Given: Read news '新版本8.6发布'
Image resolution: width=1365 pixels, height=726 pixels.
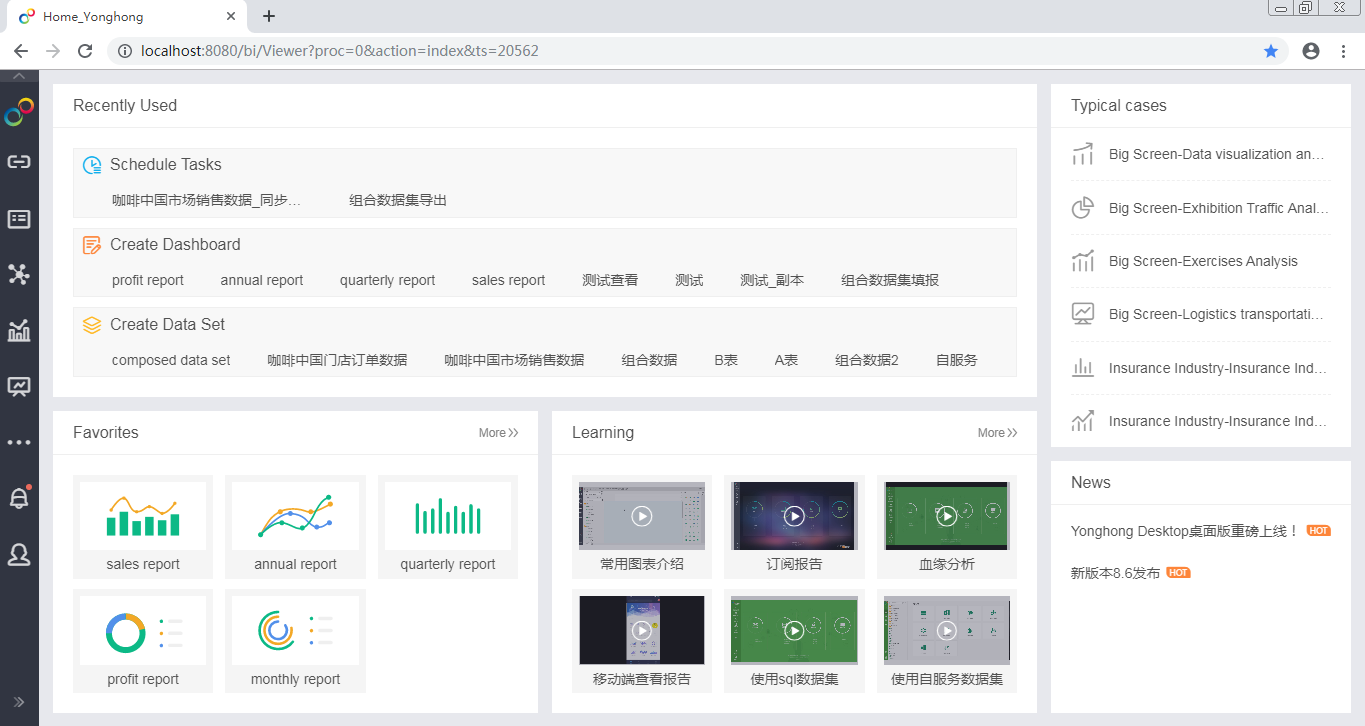Looking at the screenshot, I should (x=1115, y=573).
